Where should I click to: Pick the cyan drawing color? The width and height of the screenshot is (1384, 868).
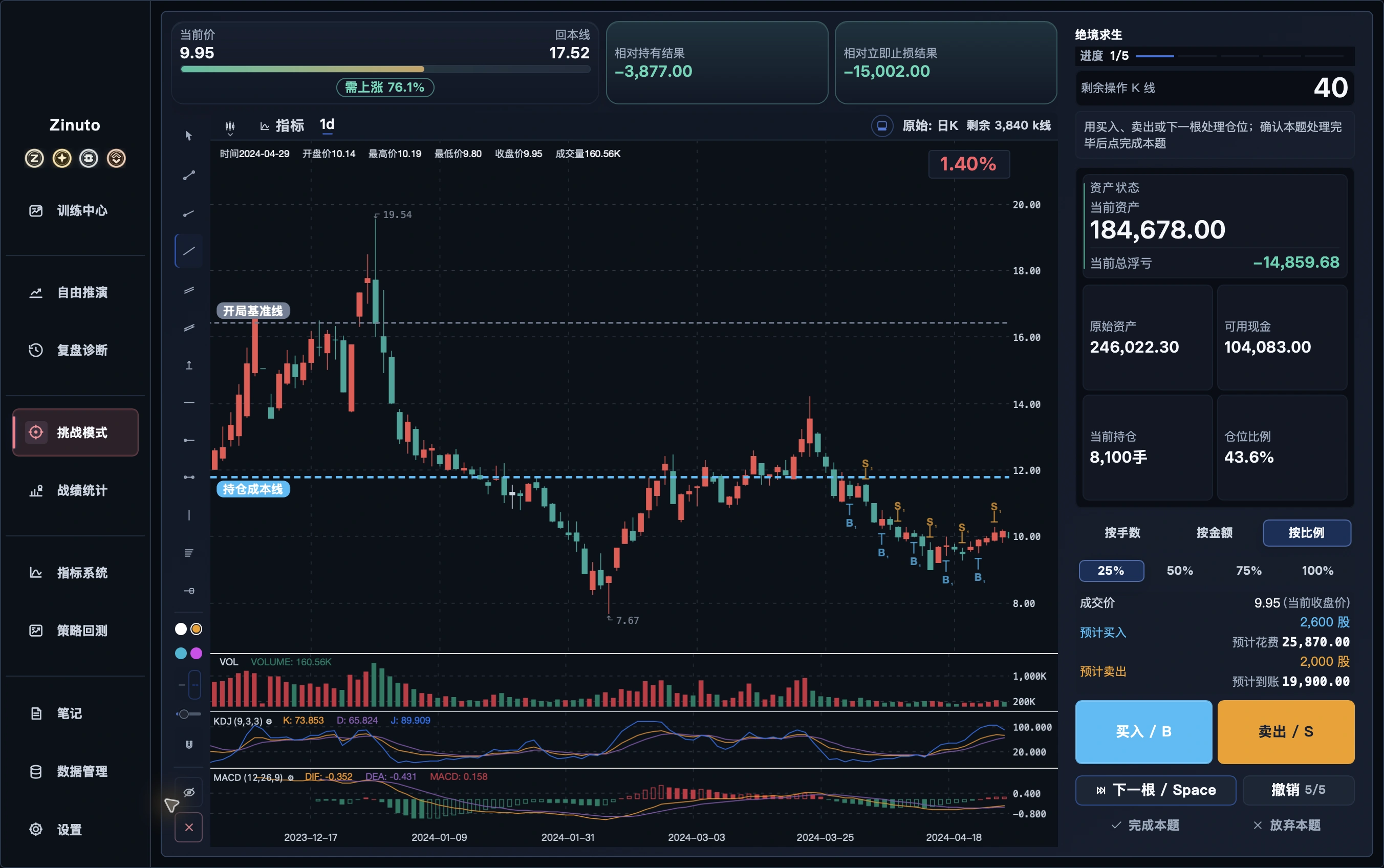(181, 653)
